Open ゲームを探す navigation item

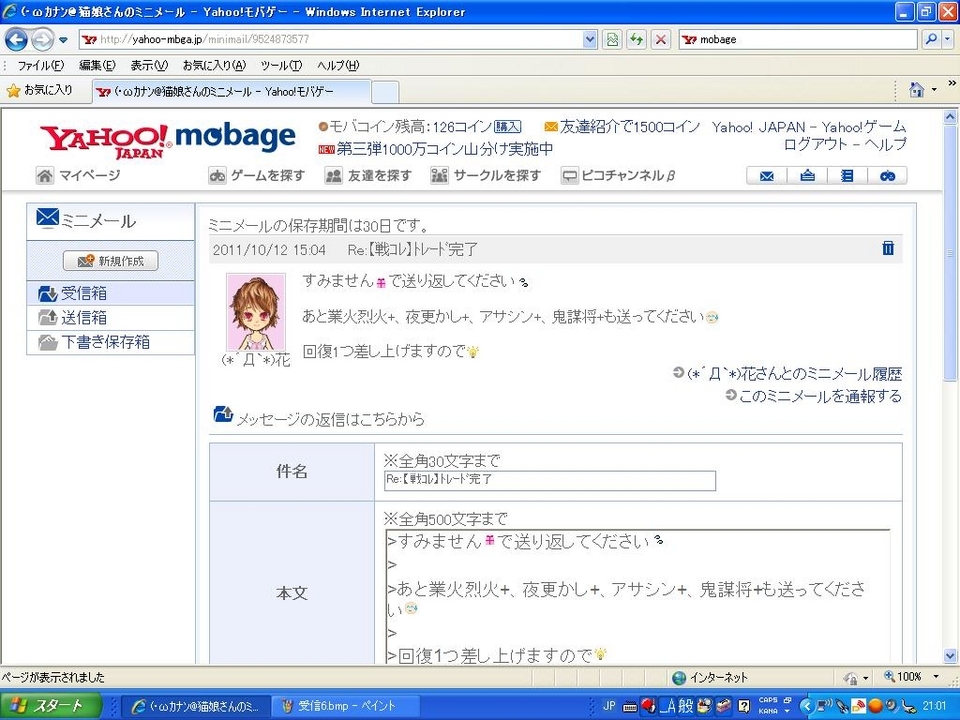[257, 176]
